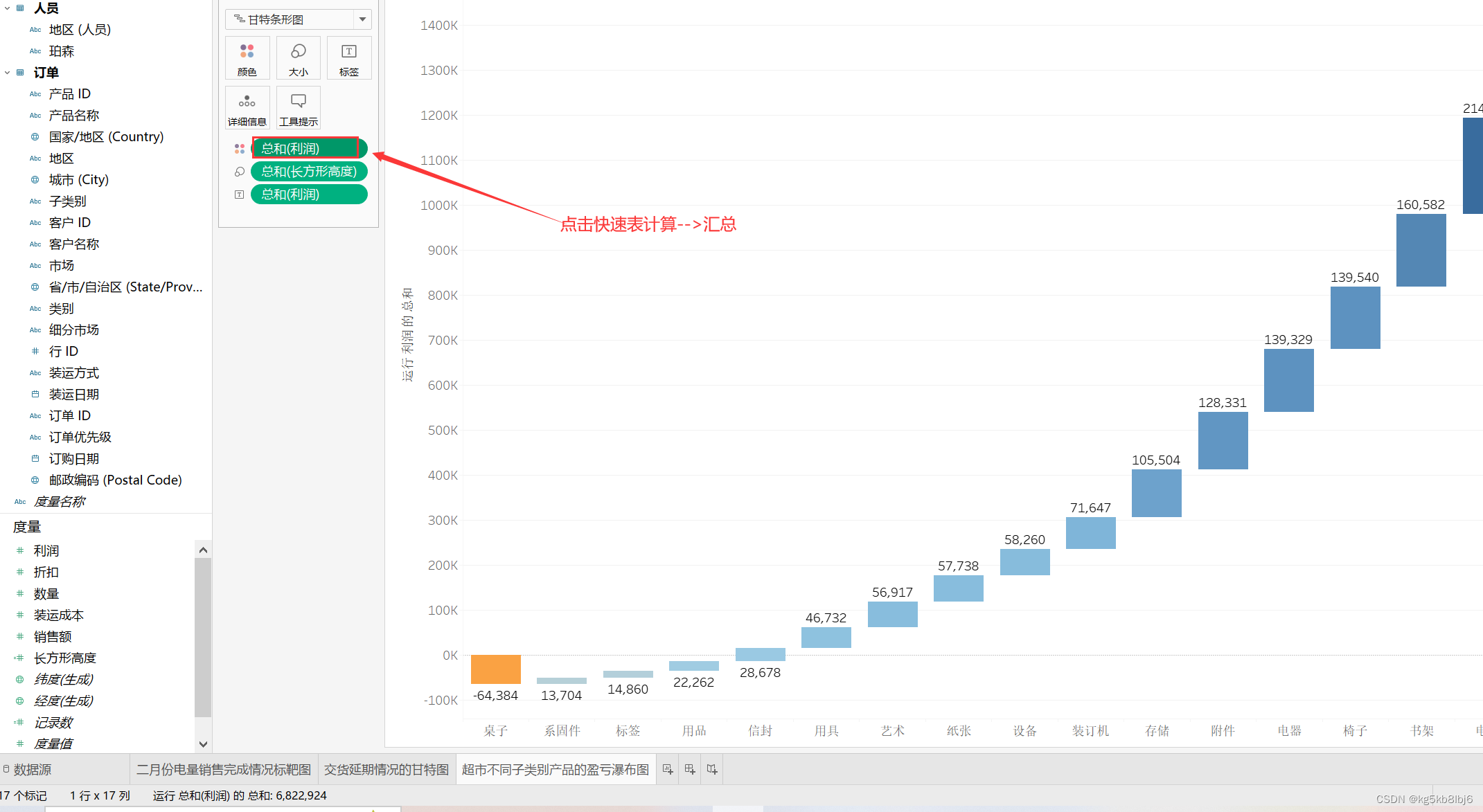Open the 交货延期情况的甘特图 sheet tab
The height and width of the screenshot is (812, 1483).
[x=387, y=770]
